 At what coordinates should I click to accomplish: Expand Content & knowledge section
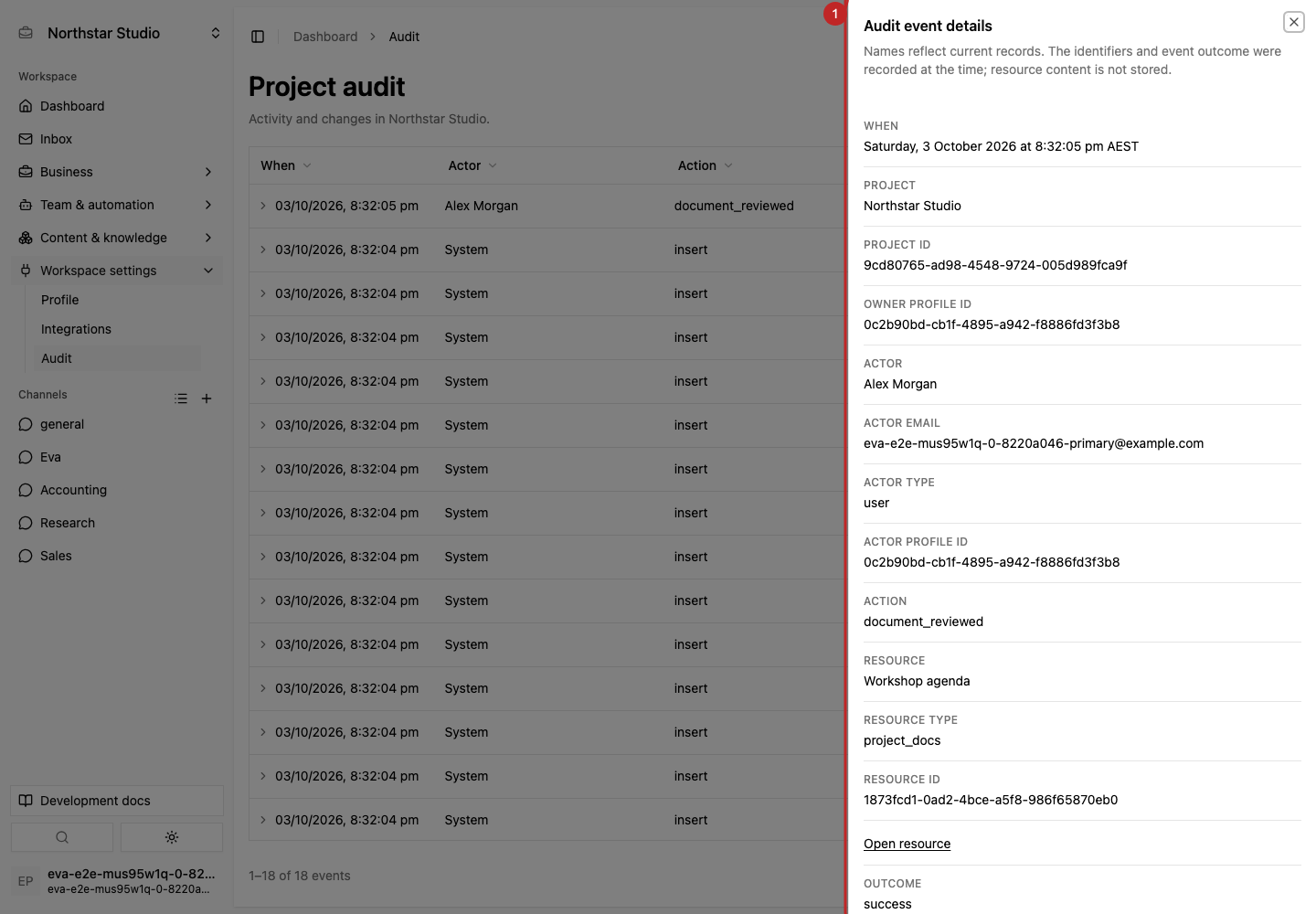click(117, 238)
